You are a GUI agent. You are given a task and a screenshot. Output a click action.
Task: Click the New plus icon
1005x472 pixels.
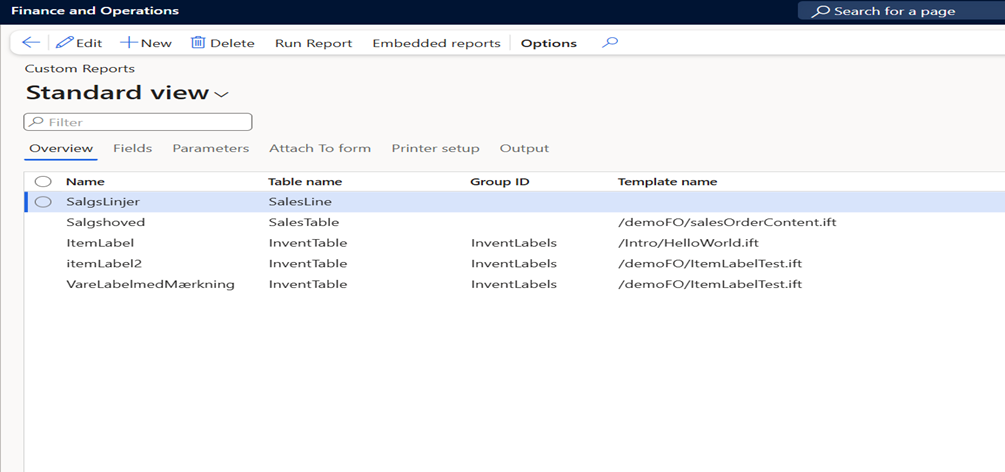128,43
